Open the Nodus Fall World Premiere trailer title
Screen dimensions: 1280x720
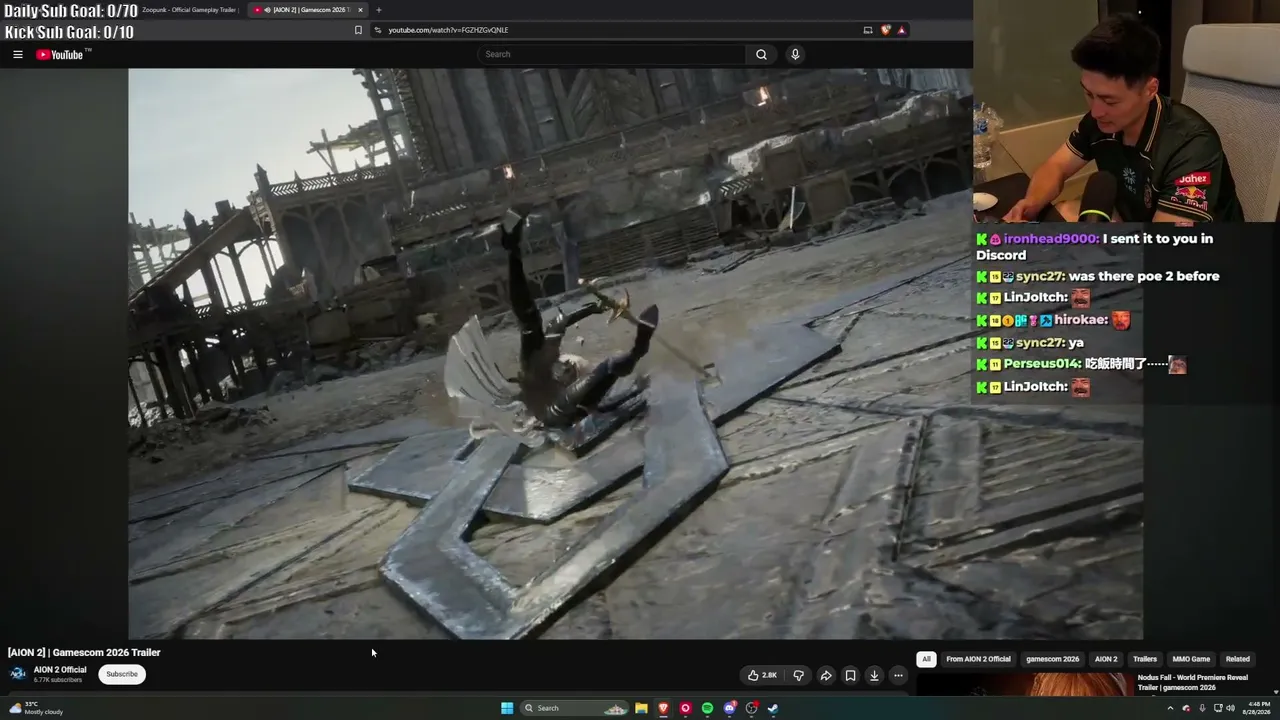[x=1192, y=682]
